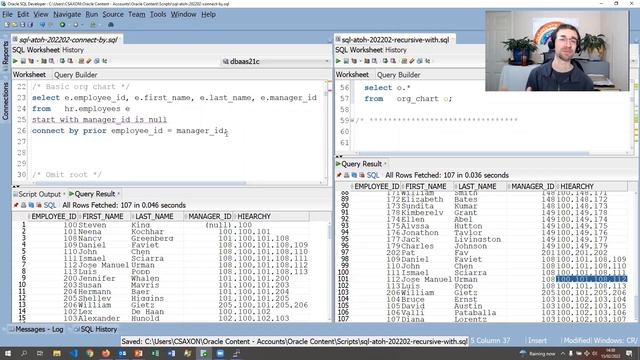Screen dimensions: 640x360
Task: Open the Team menu
Action: point(137,14)
